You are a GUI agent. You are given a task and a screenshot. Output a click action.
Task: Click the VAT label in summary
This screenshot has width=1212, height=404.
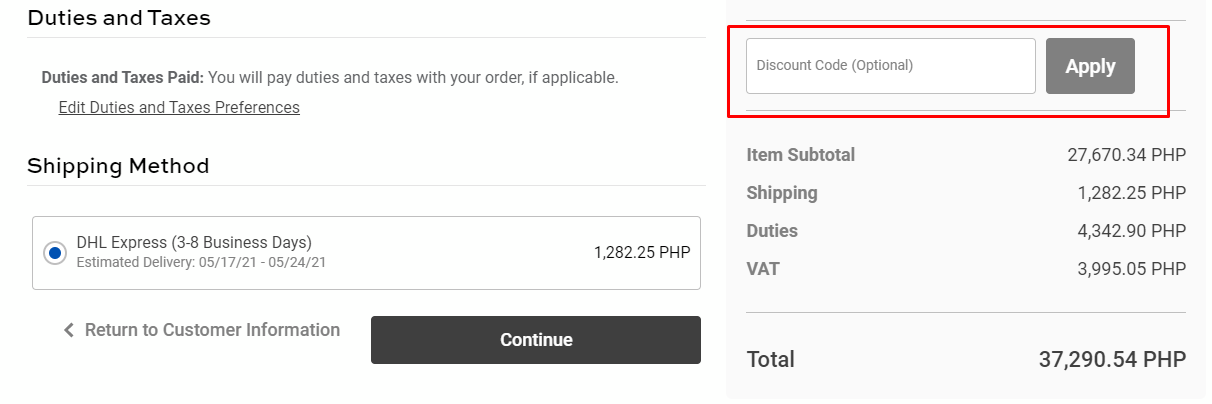762,269
